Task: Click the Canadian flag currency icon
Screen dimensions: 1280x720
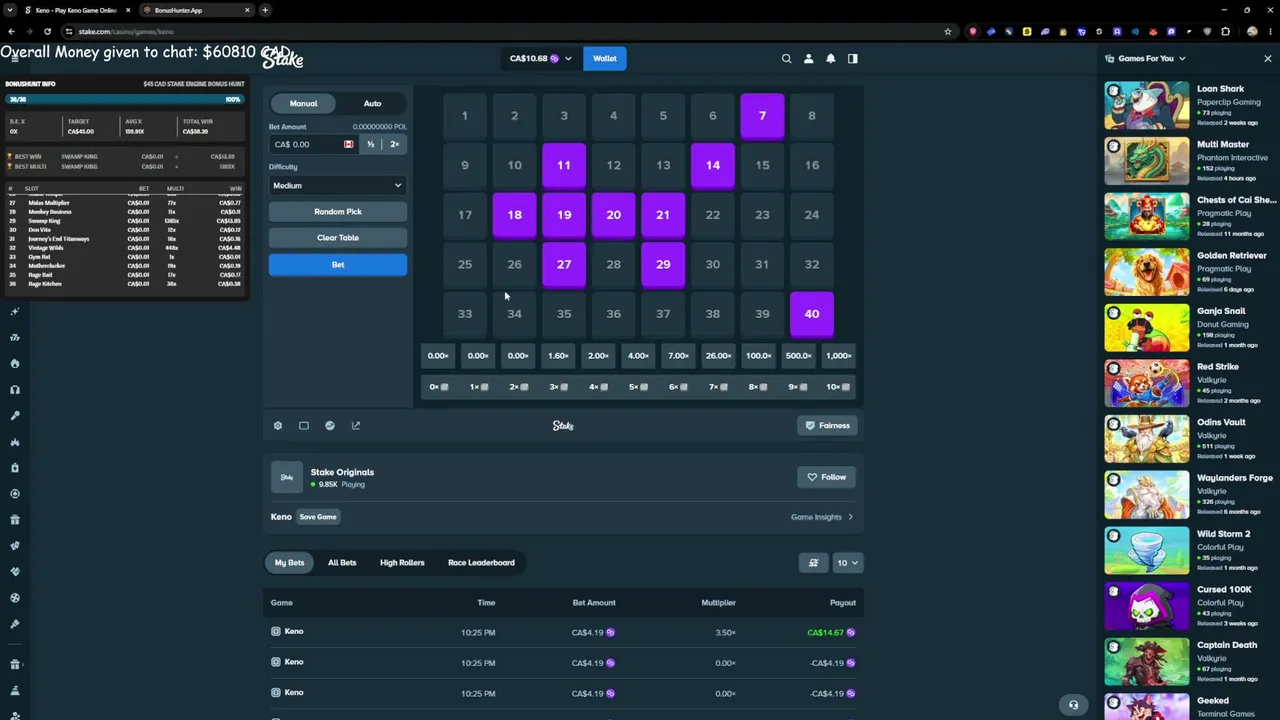Action: pos(348,145)
